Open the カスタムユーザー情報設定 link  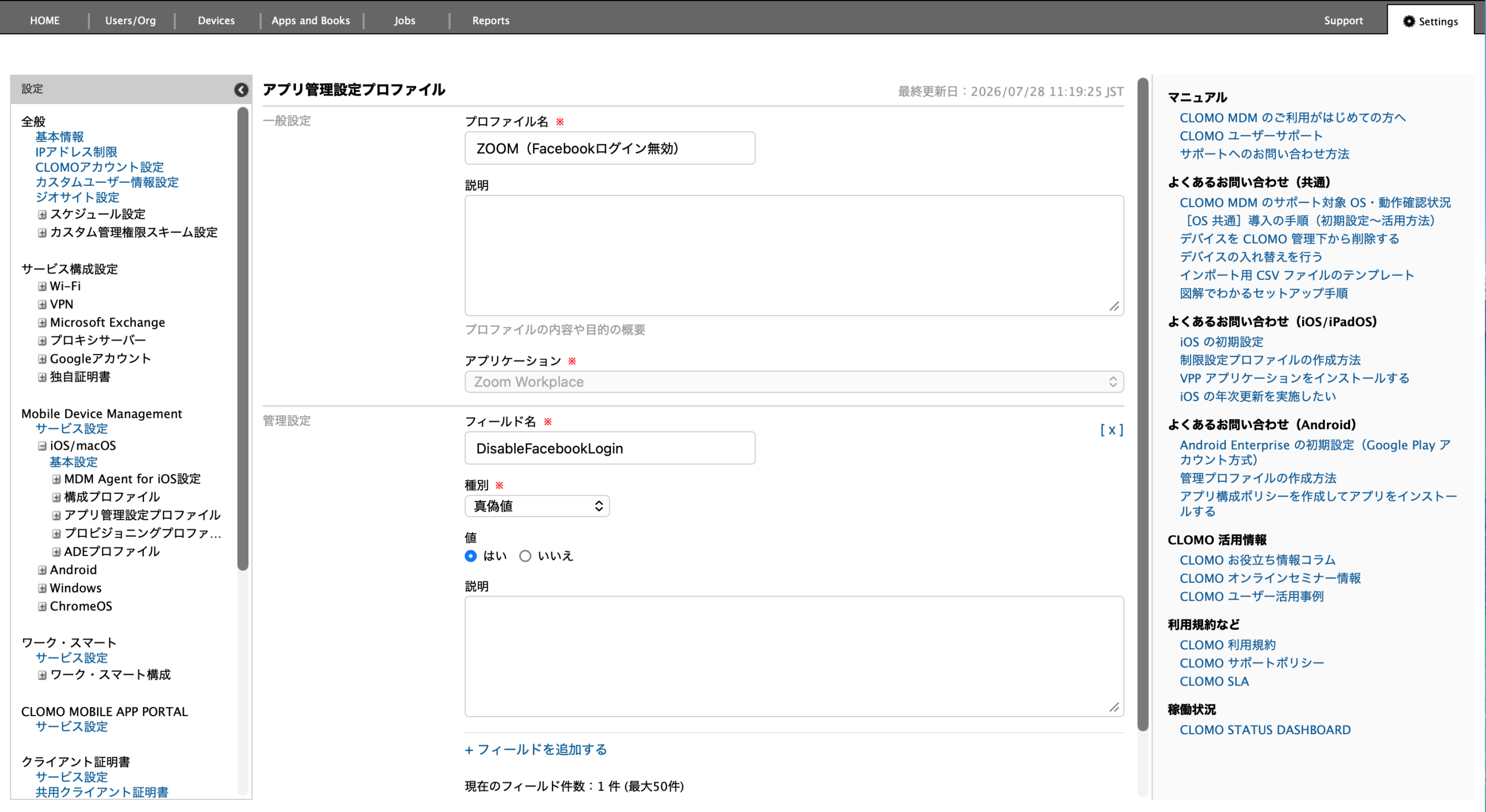107,182
